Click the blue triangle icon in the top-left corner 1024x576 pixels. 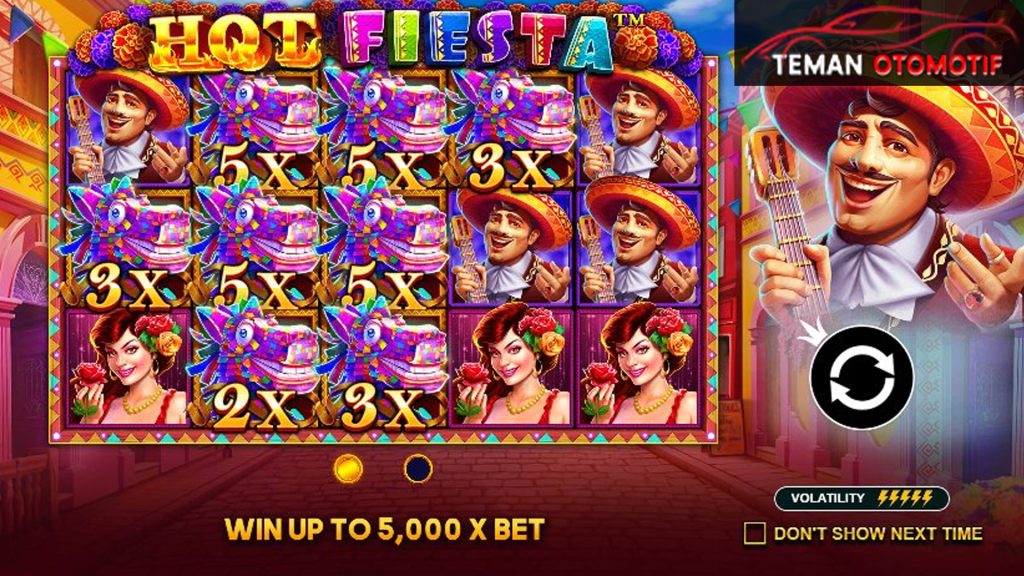[20, 27]
